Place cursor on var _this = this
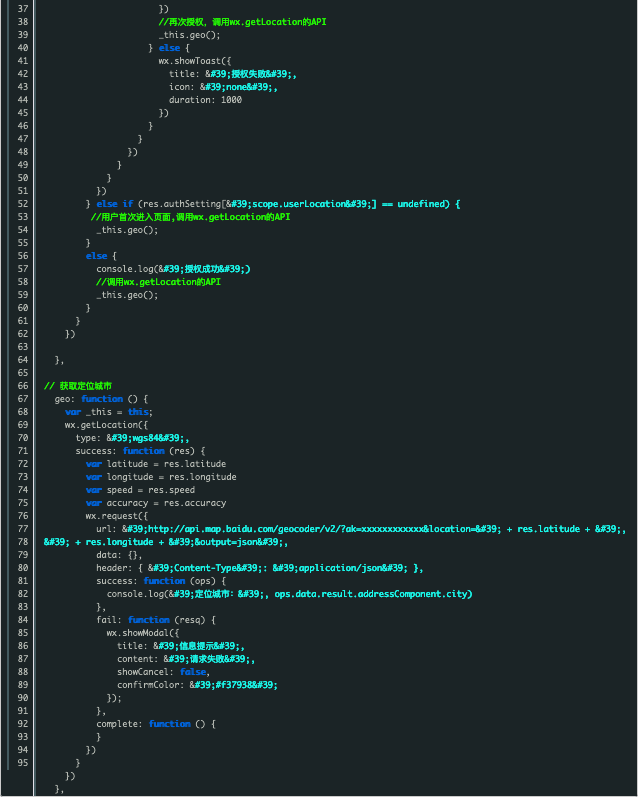This screenshot has height=797, width=638. (x=108, y=412)
